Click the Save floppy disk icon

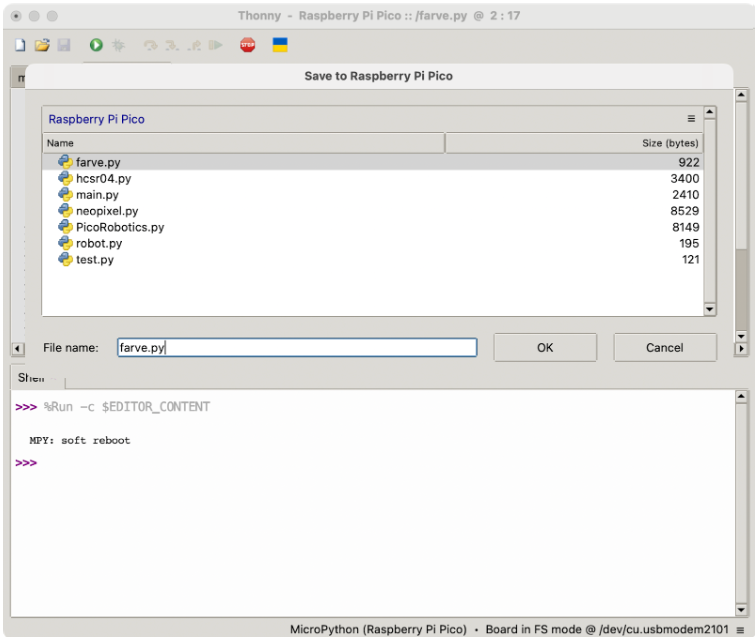point(64,45)
